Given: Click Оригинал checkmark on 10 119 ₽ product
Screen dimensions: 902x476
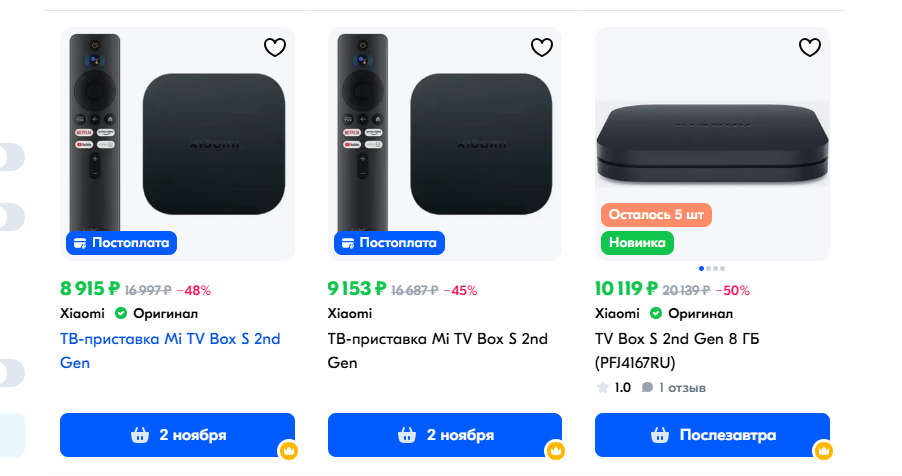Looking at the screenshot, I should tap(656, 313).
